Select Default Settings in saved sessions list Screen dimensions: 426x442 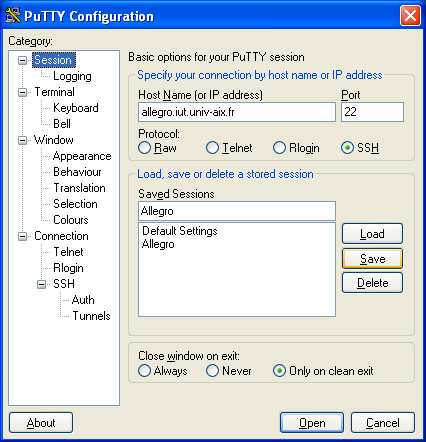[x=180, y=231]
